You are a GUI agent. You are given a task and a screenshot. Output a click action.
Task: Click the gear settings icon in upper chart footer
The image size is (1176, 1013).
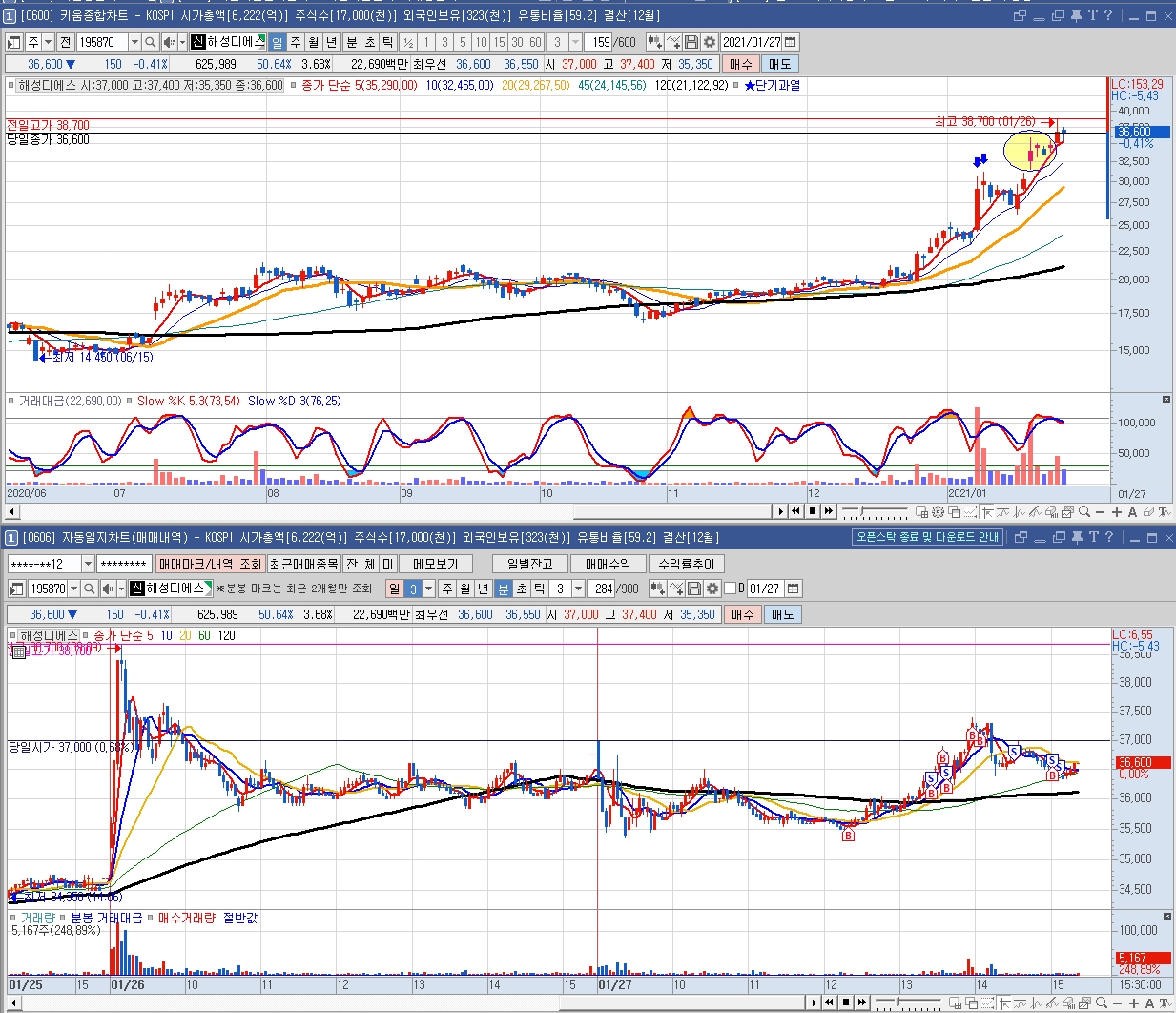tap(938, 512)
